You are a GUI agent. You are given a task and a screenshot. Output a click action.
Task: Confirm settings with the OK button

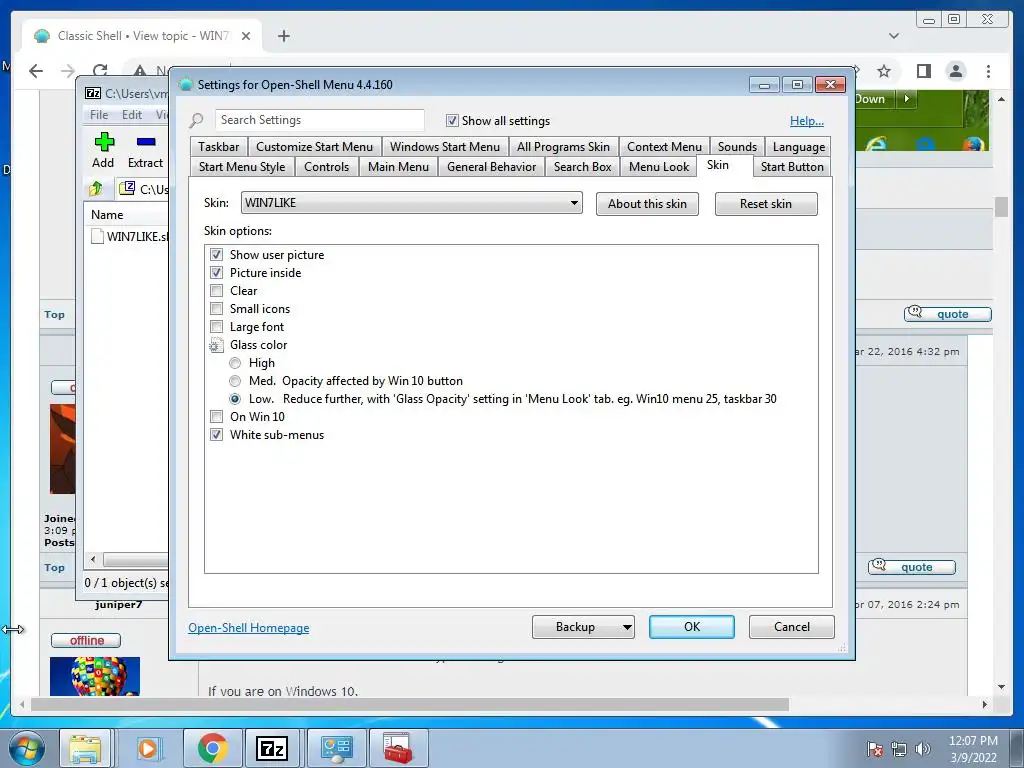click(x=692, y=627)
